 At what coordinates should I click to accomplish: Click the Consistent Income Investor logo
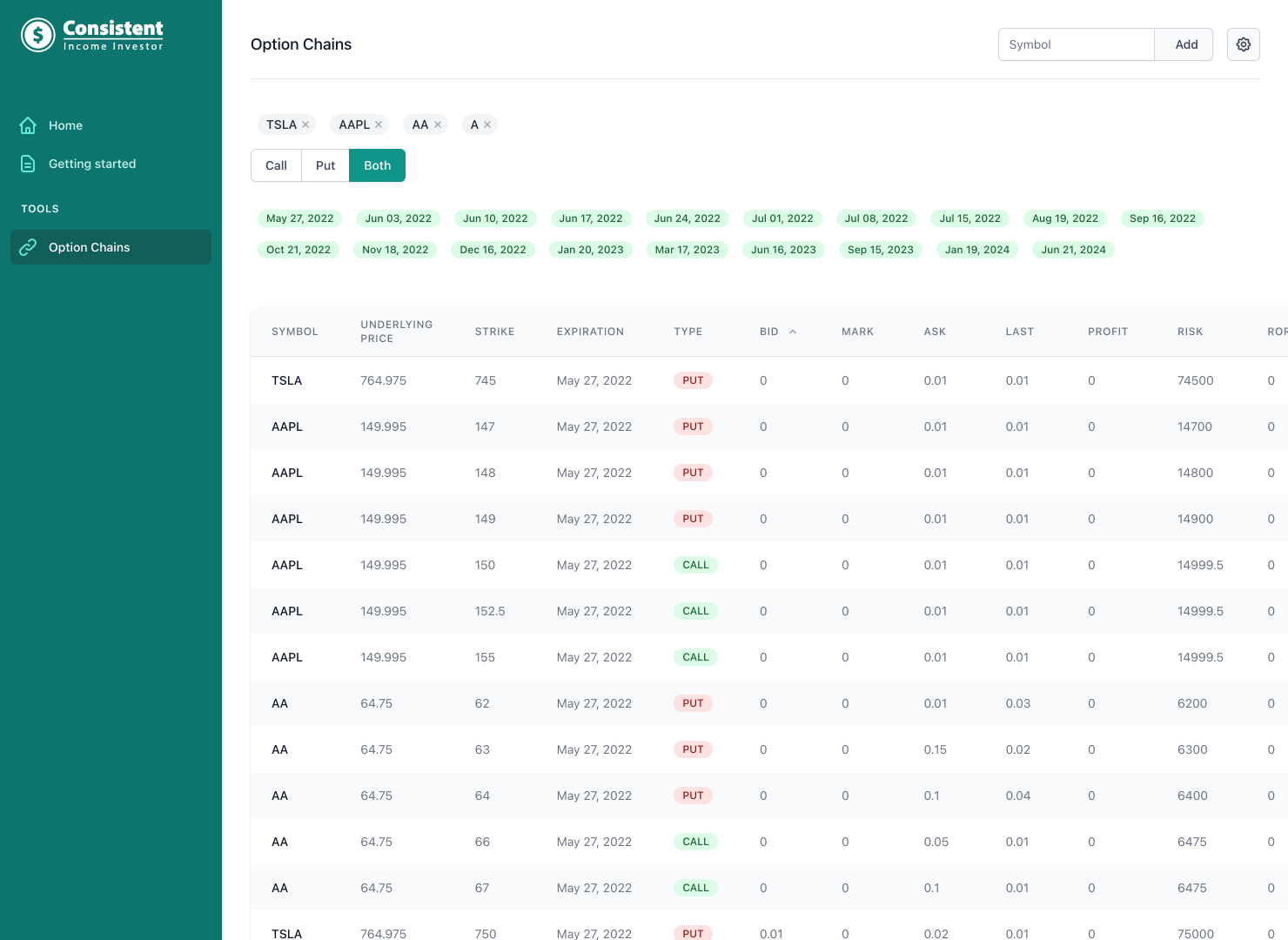click(x=92, y=35)
